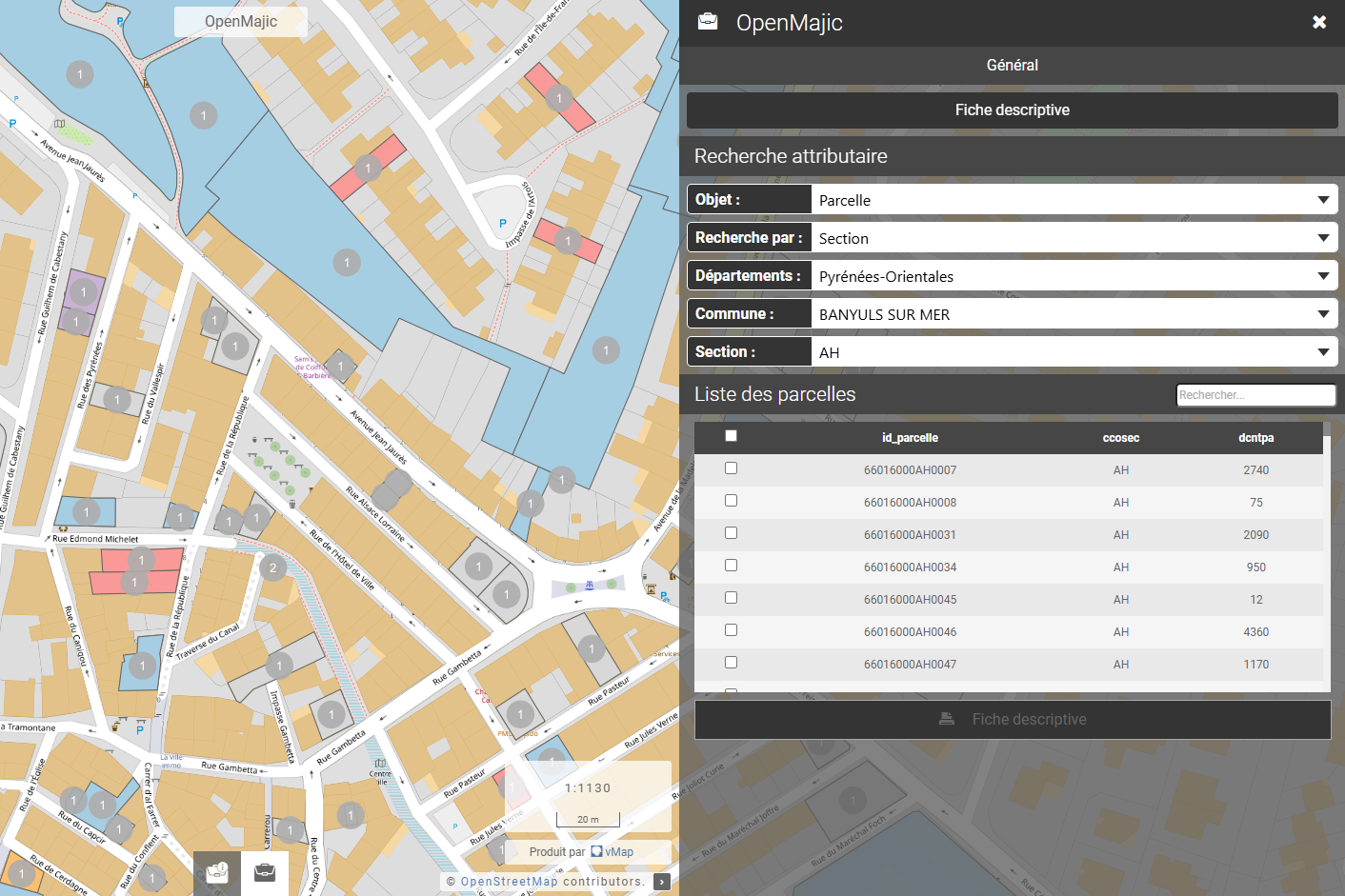The height and width of the screenshot is (896, 1345).
Task: Toggle the select-all checkbox in table header
Action: tap(731, 436)
